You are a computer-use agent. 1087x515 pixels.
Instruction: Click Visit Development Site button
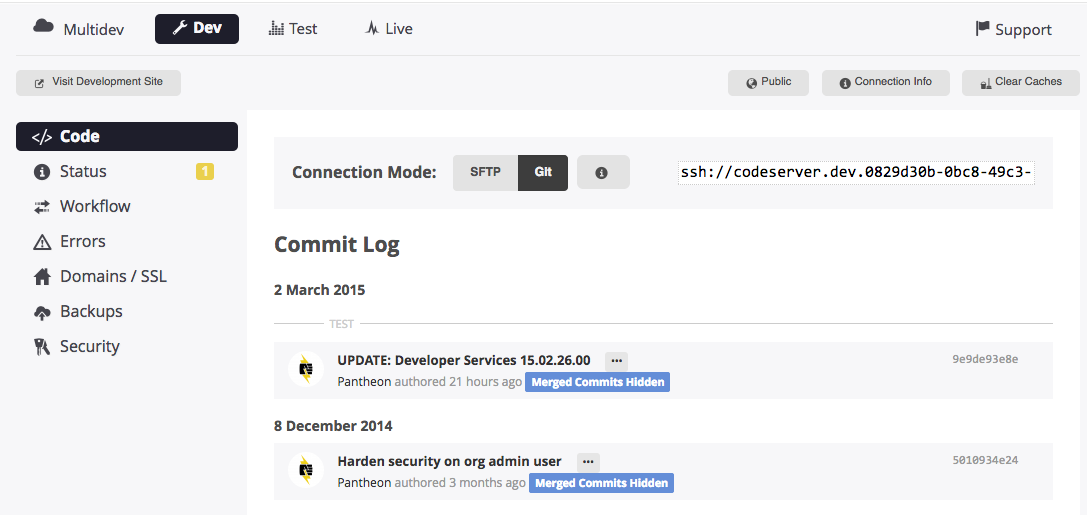pos(98,82)
